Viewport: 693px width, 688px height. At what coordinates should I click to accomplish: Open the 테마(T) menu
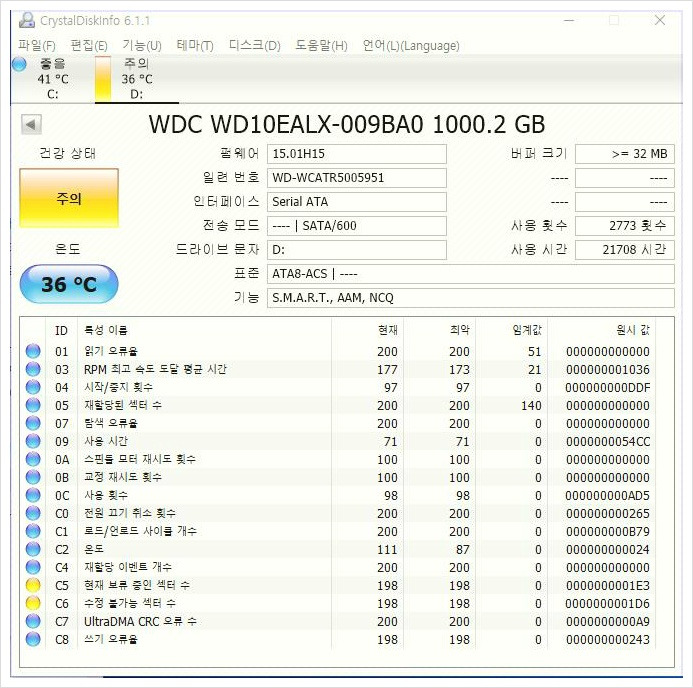(x=195, y=46)
